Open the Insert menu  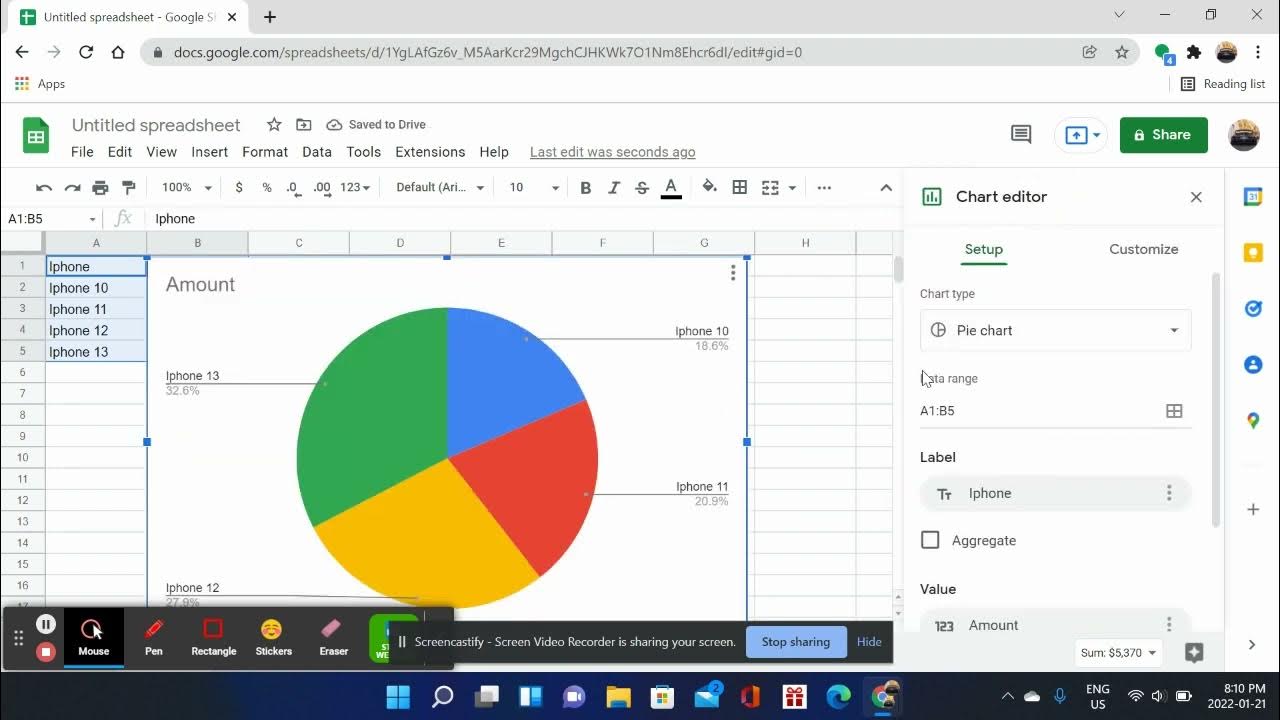210,152
